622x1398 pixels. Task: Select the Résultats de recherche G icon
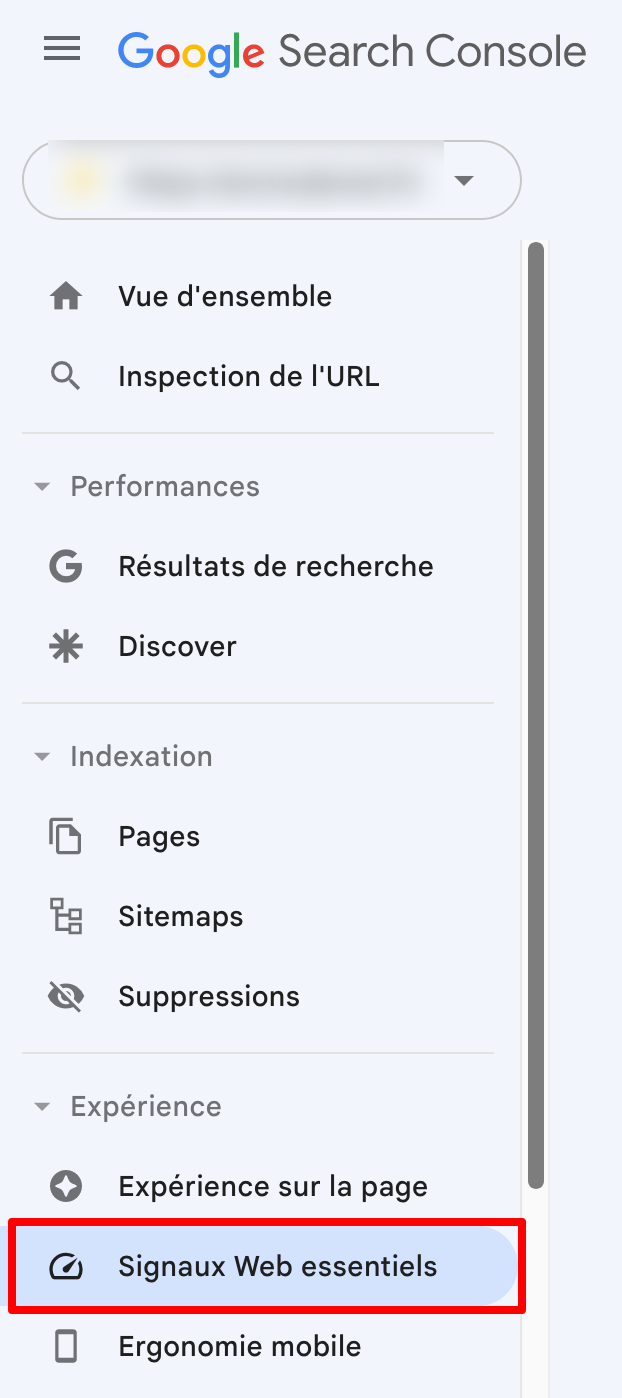(64, 566)
